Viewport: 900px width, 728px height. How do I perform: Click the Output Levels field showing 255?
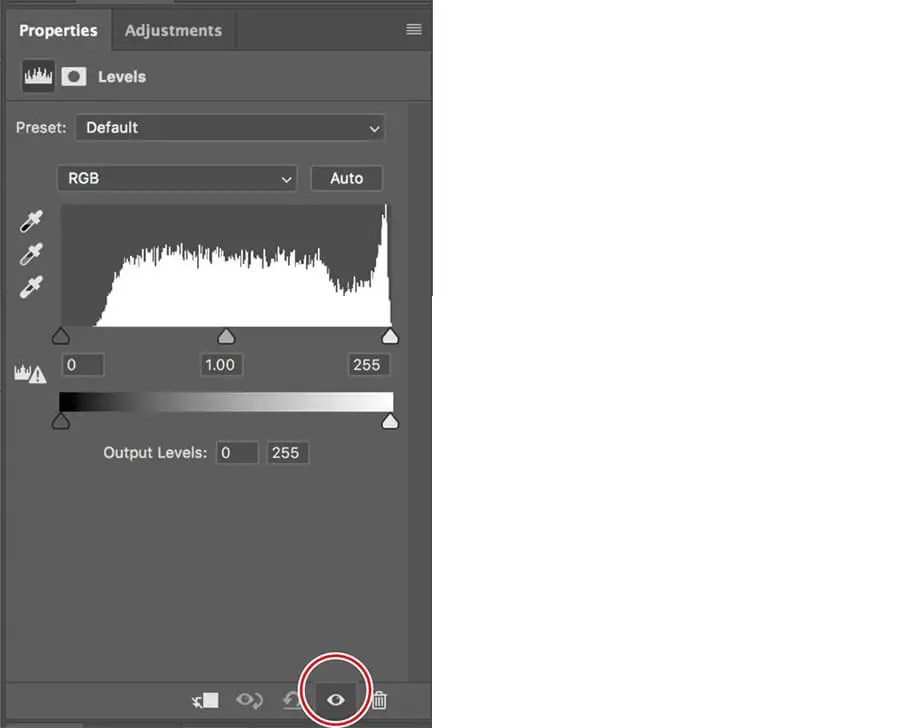[288, 452]
